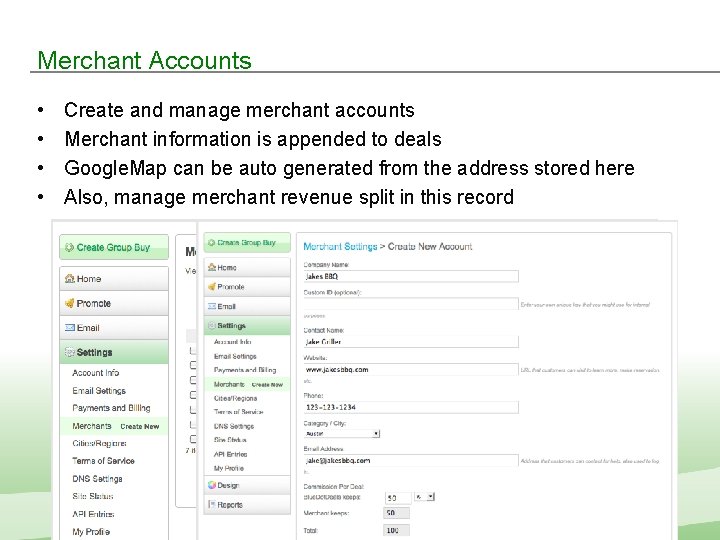The height and width of the screenshot is (540, 720).
Task: Click the Company Name field containing Jakes BBQ
Action: pyautogui.click(x=411, y=276)
